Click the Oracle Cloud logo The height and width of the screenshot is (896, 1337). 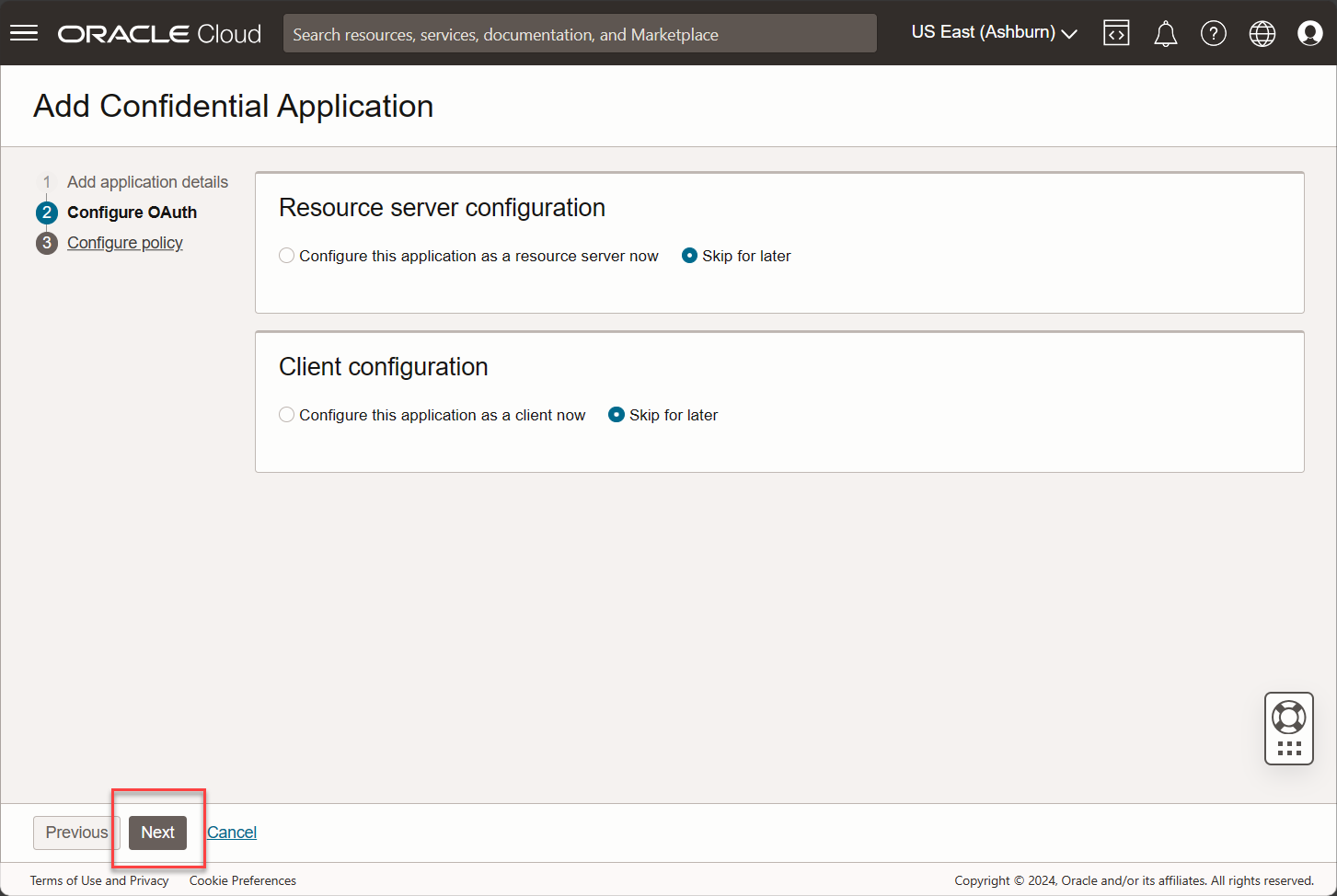coord(158,33)
